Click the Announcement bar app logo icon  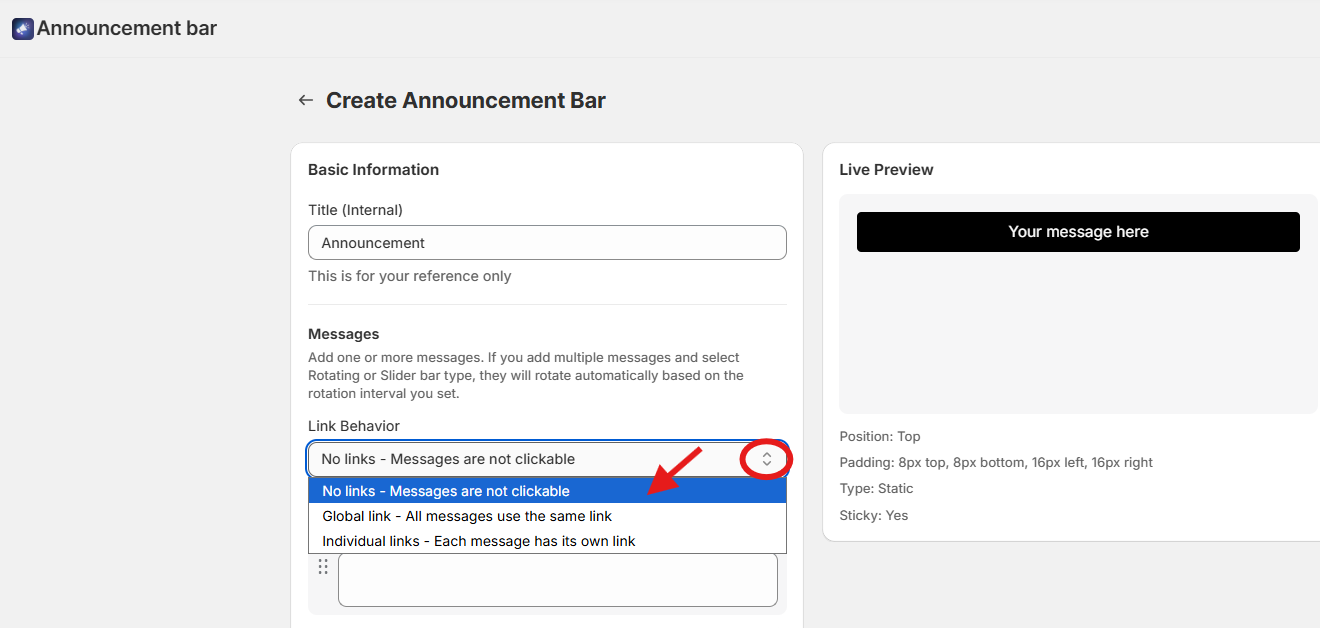(22, 29)
